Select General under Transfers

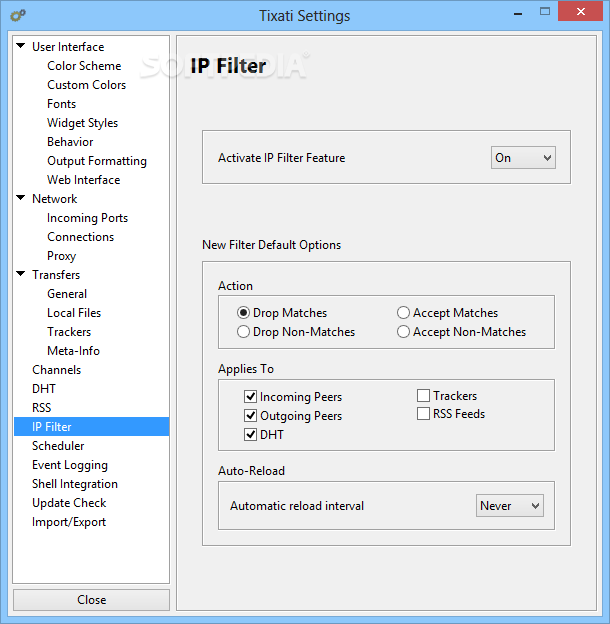pyautogui.click(x=67, y=294)
